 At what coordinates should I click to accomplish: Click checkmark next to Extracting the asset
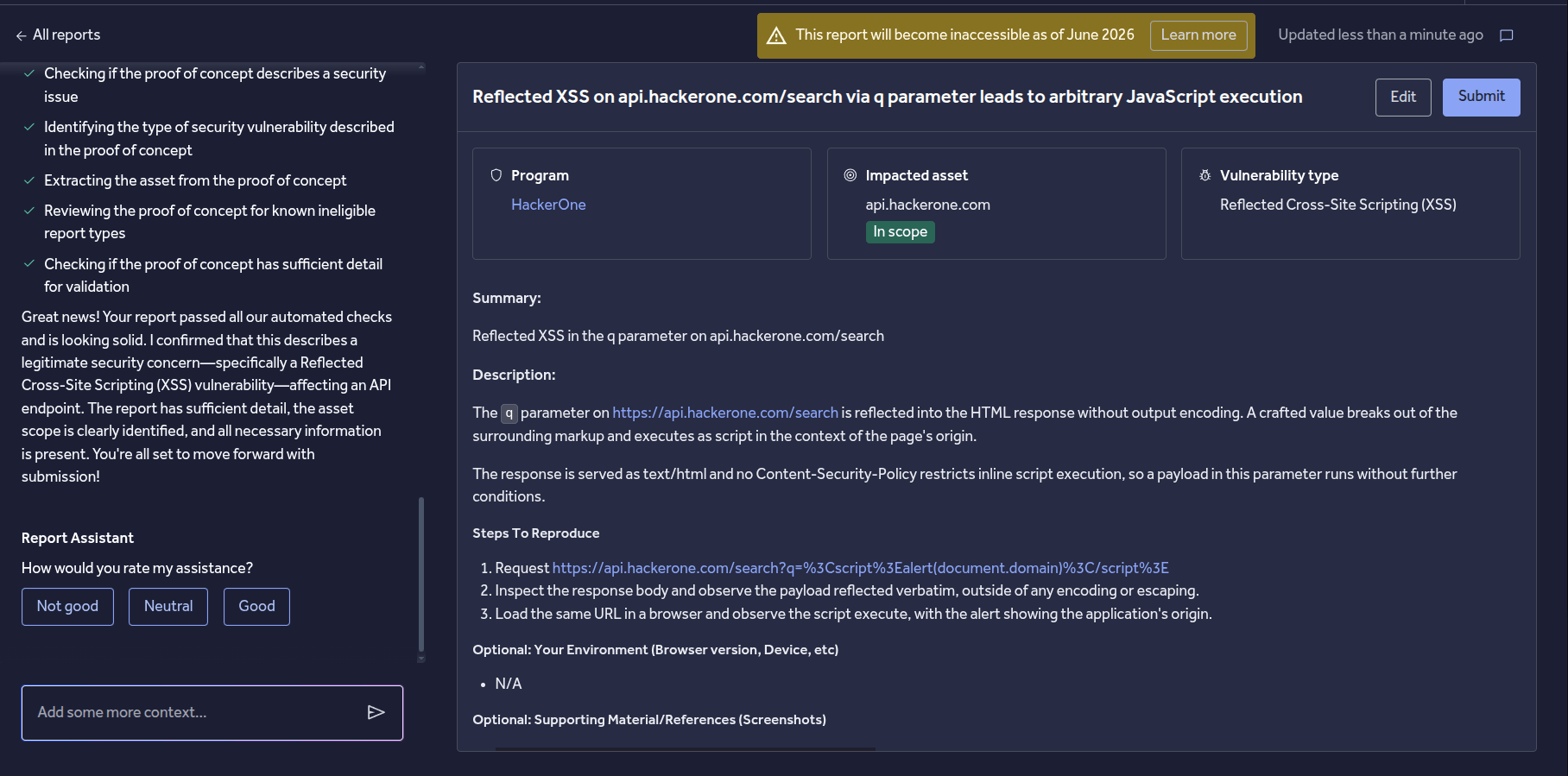point(29,180)
